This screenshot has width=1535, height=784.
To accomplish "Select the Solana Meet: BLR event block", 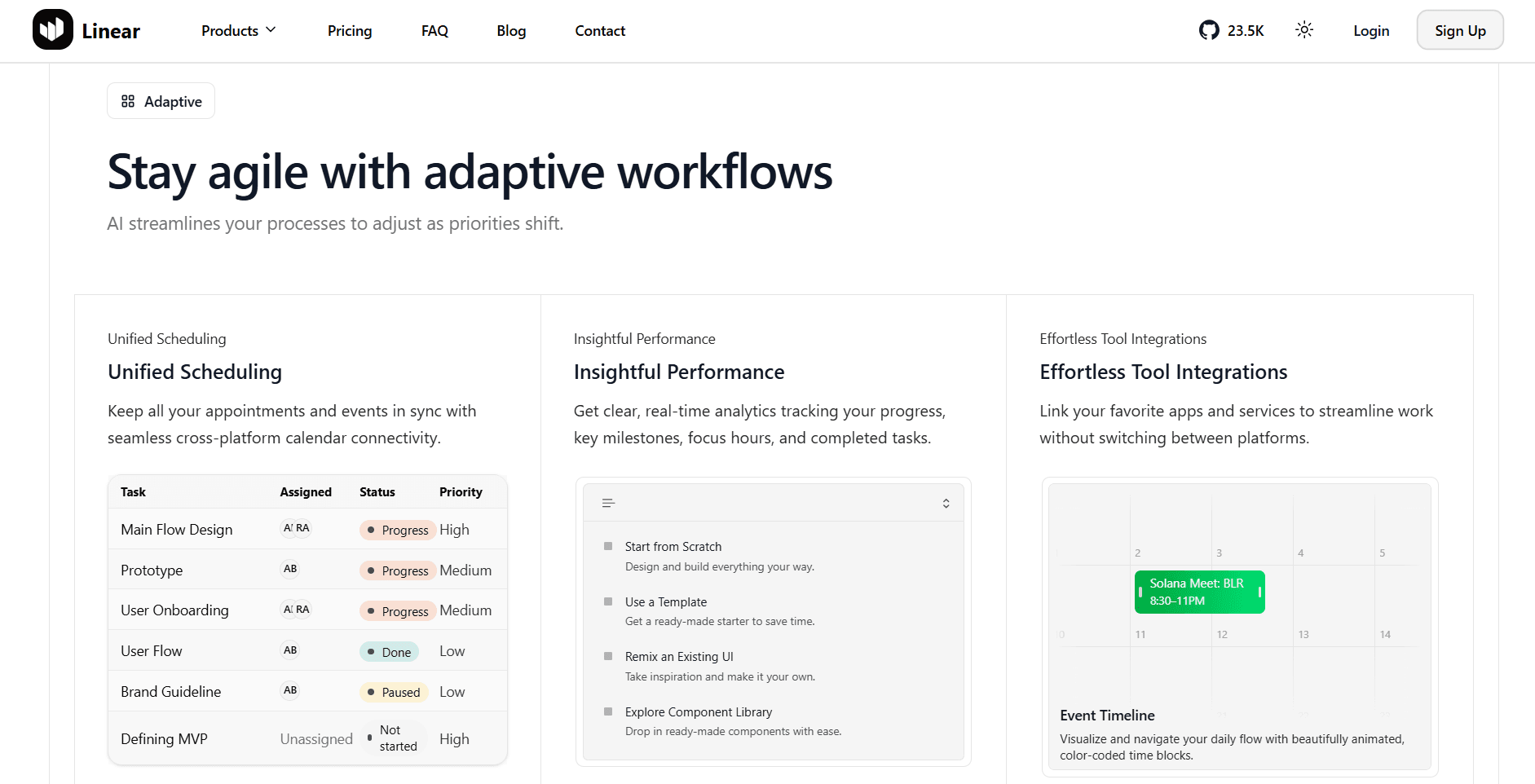I will (x=1199, y=591).
